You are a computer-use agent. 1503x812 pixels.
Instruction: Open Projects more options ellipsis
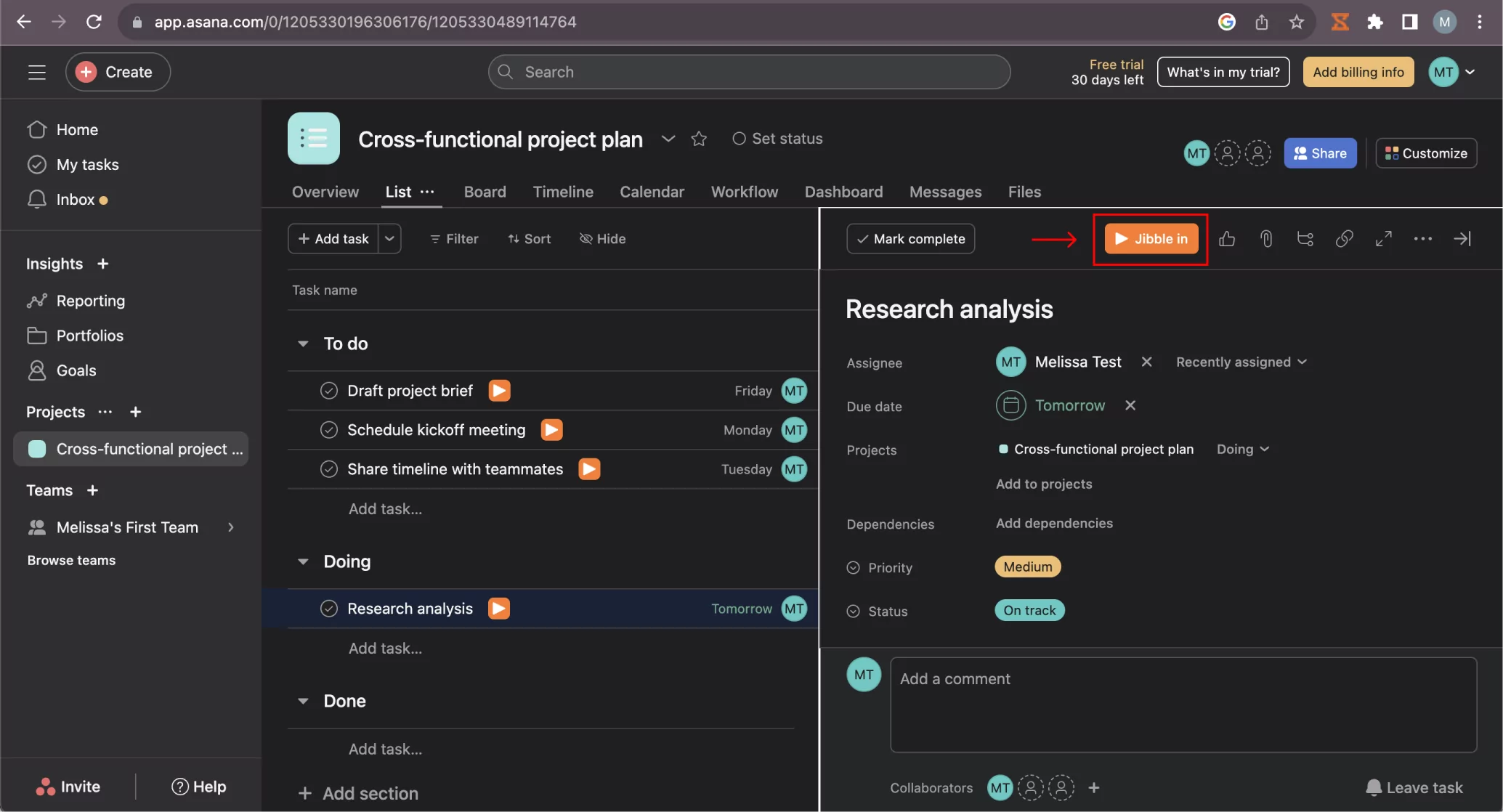tap(105, 412)
